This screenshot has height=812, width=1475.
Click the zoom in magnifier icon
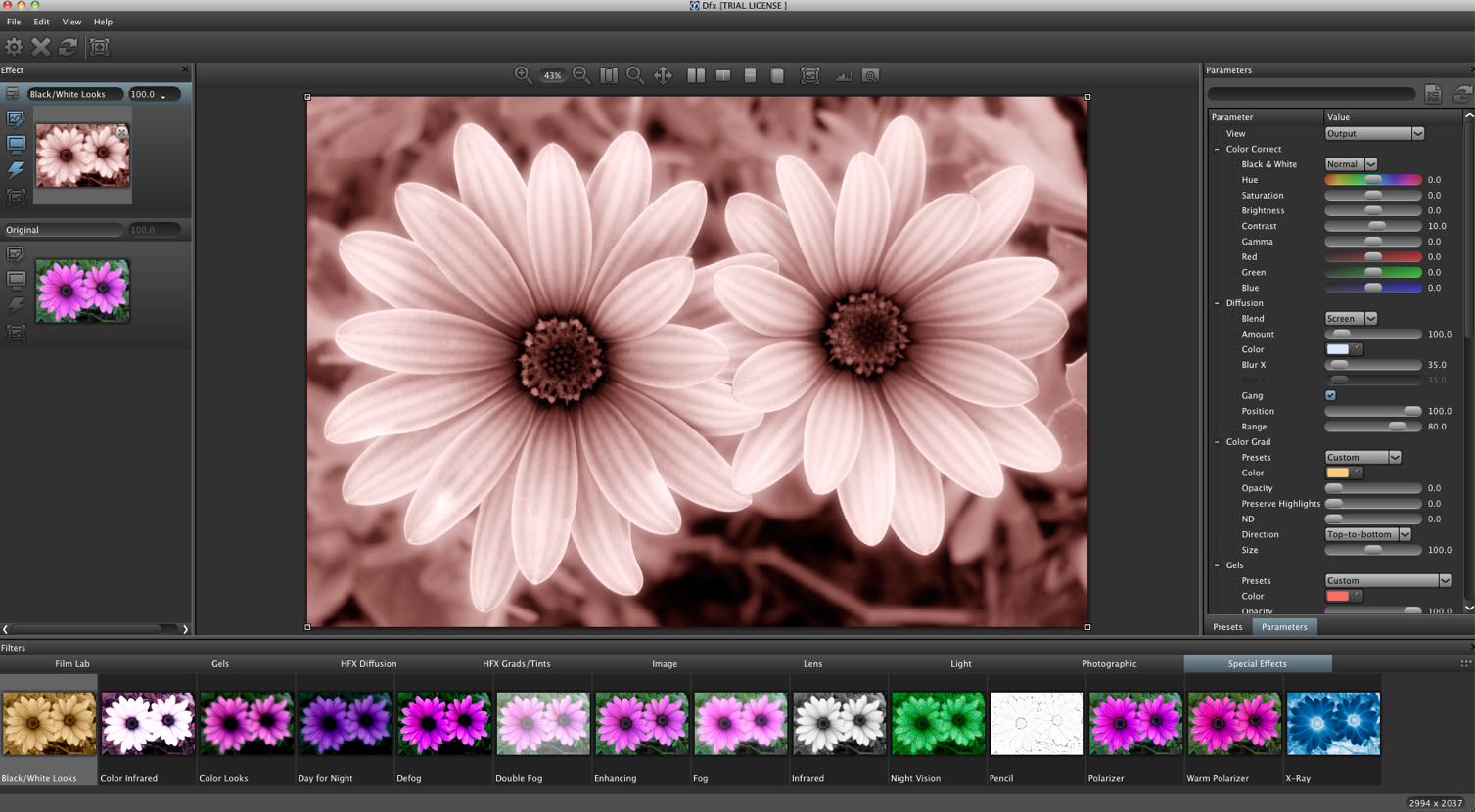[523, 75]
